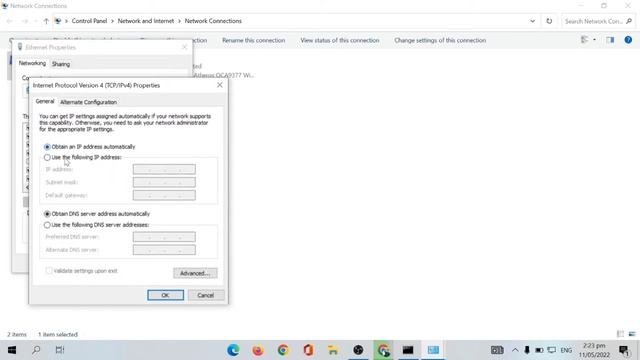Expand the view options dropdown arrow

coord(594,40)
